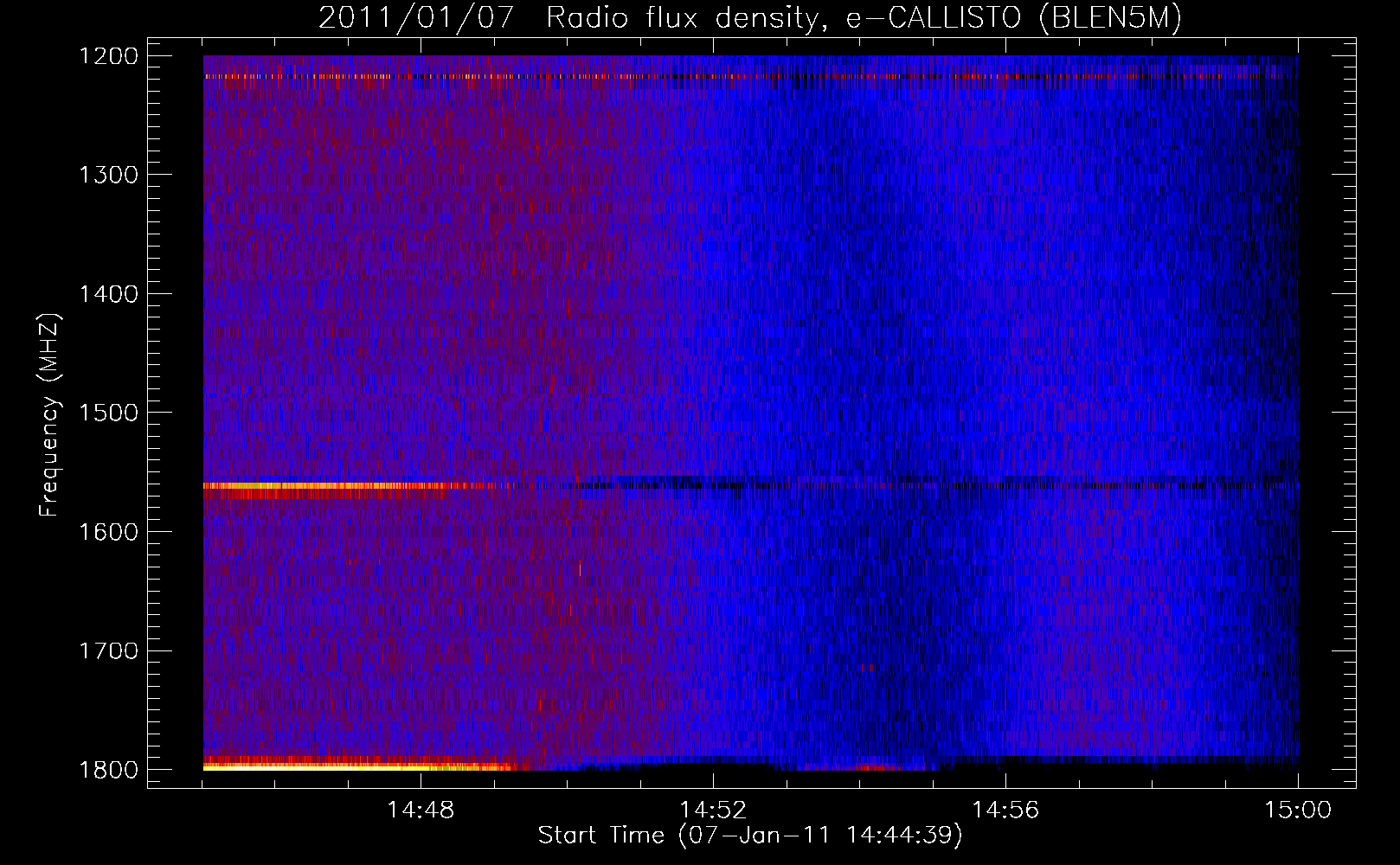Click the bright yellow band at 1800 MHz
Viewport: 1400px width, 865px height.
click(359, 766)
